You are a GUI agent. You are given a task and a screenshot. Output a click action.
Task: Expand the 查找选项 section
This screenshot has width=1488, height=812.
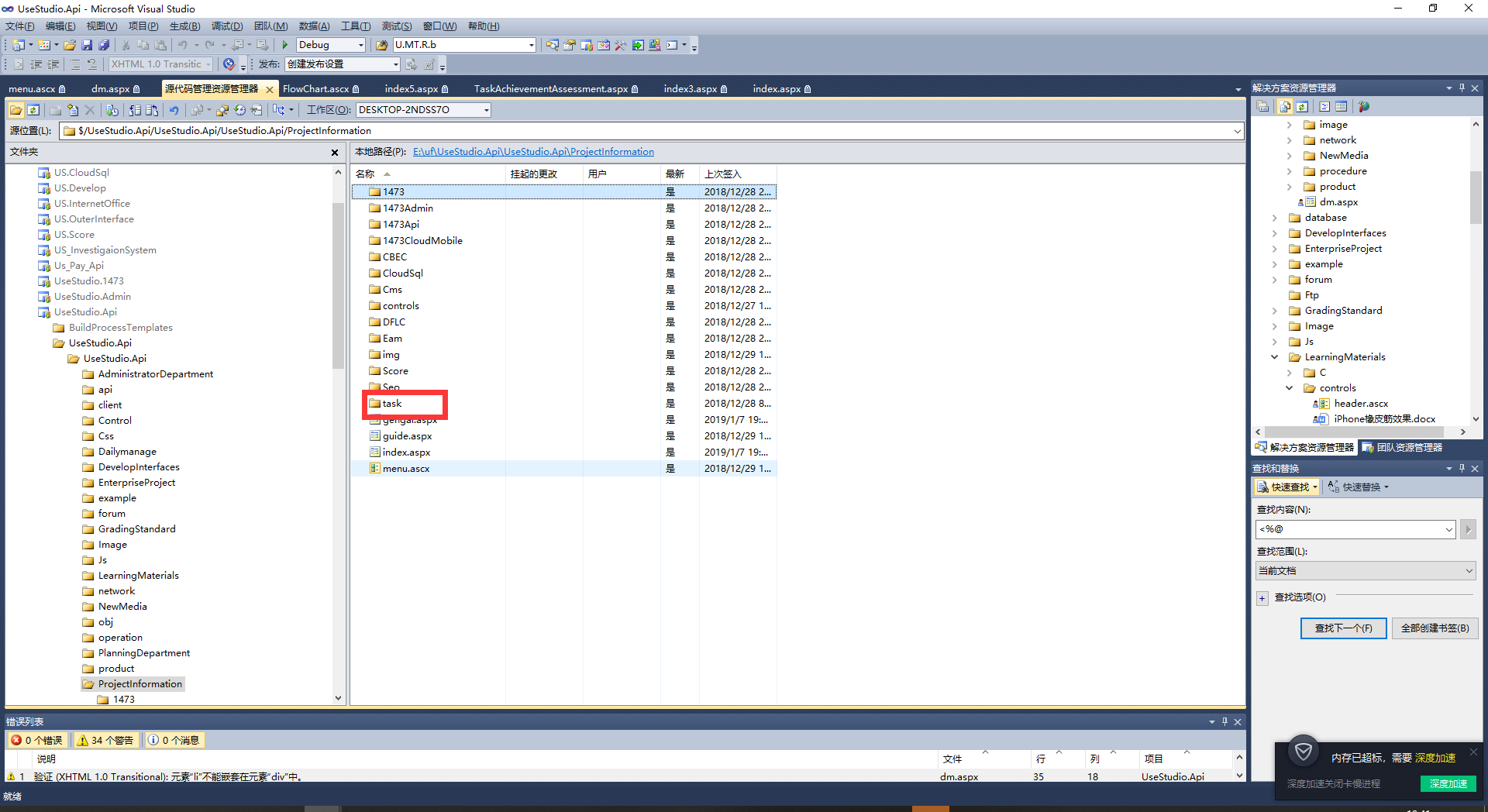[1262, 597]
